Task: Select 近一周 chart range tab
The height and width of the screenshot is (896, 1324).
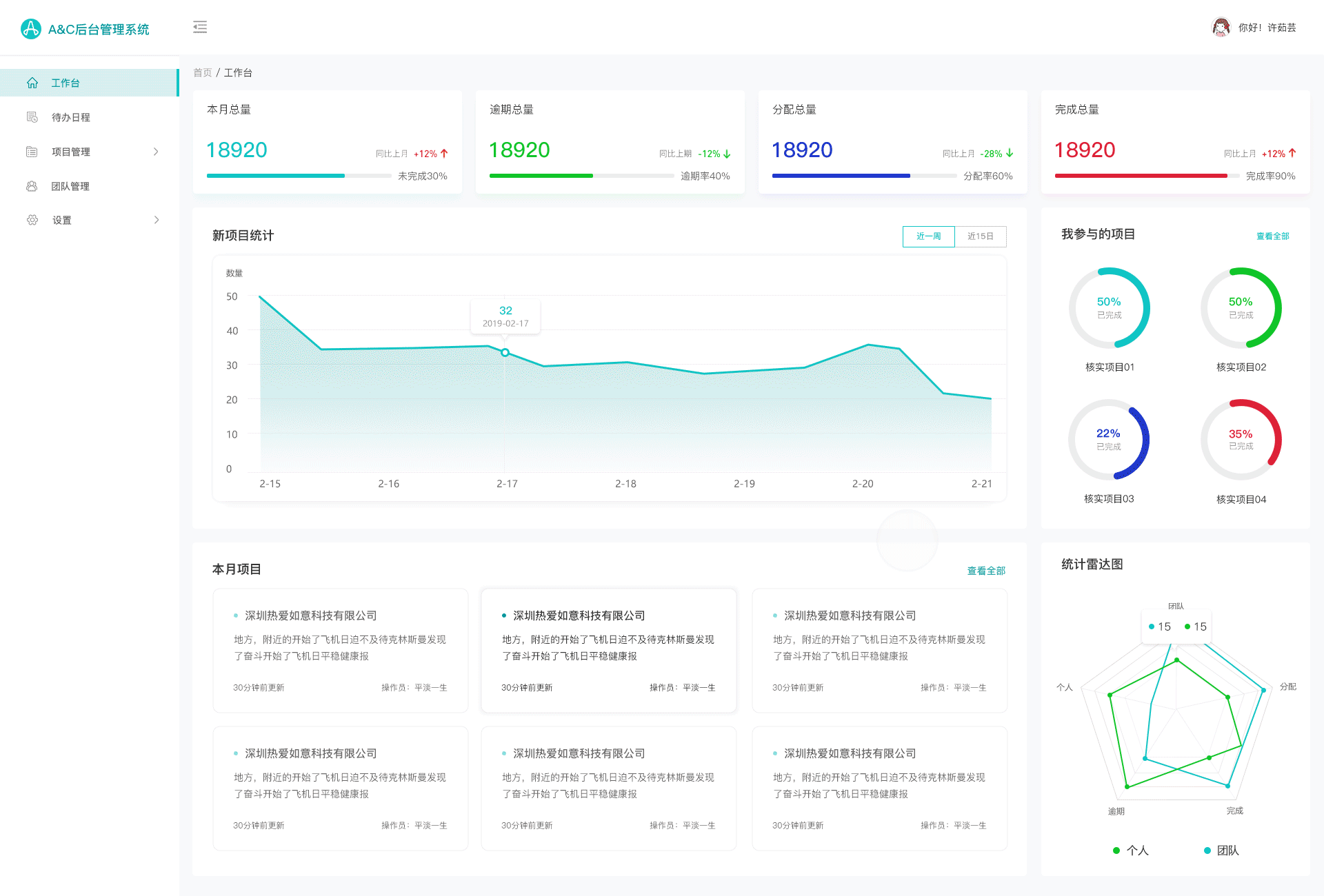Action: point(928,236)
